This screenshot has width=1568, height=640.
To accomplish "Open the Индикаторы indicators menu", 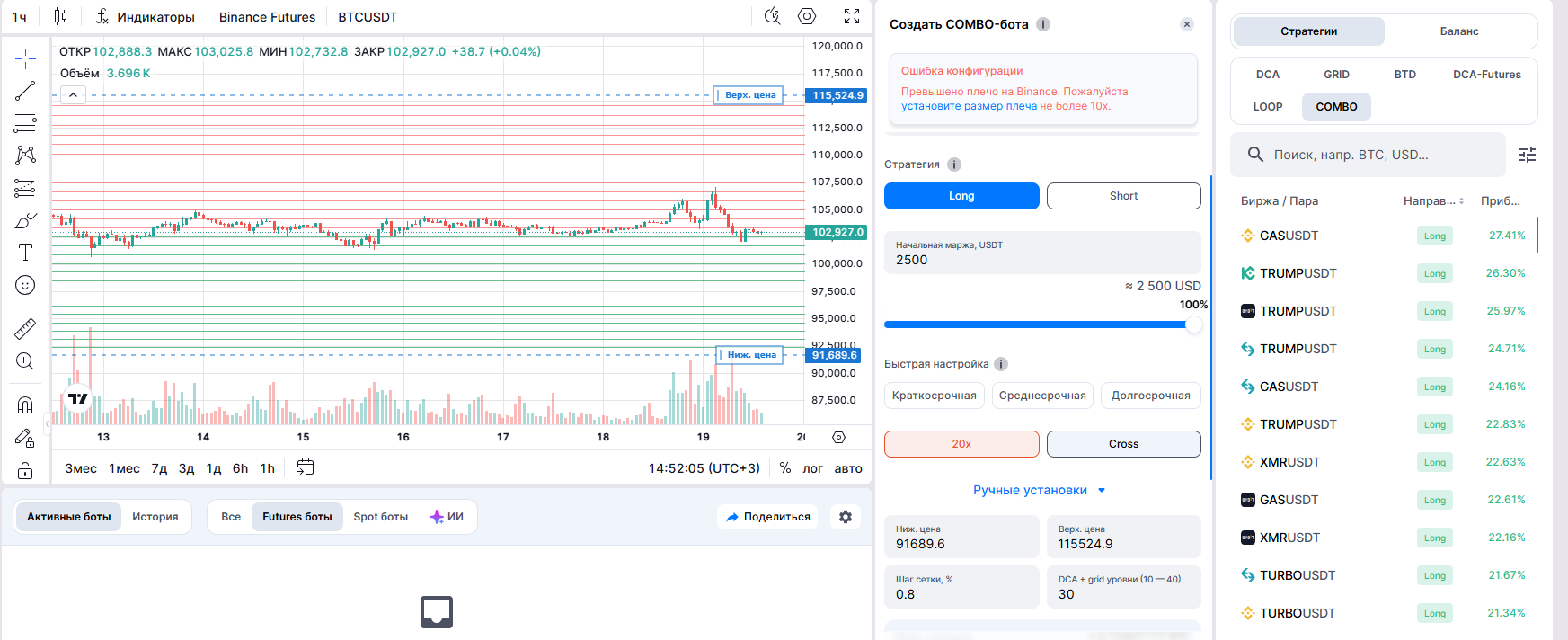I will [146, 17].
